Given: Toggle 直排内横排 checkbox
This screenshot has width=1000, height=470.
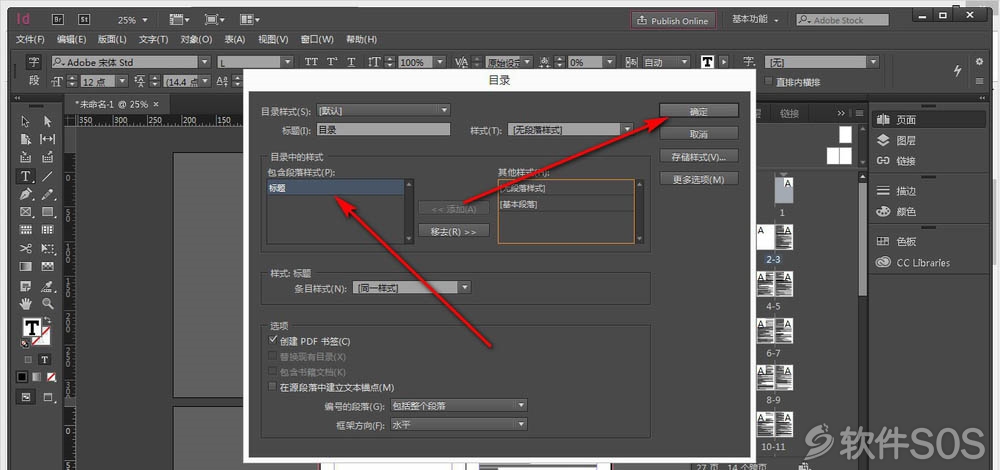Looking at the screenshot, I should pos(769,82).
